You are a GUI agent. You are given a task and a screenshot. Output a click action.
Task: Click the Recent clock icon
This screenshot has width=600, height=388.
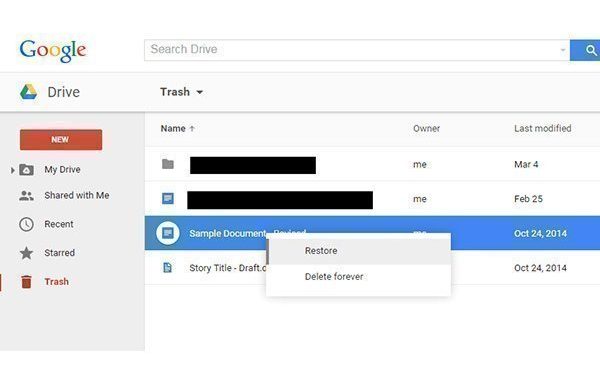(26, 224)
